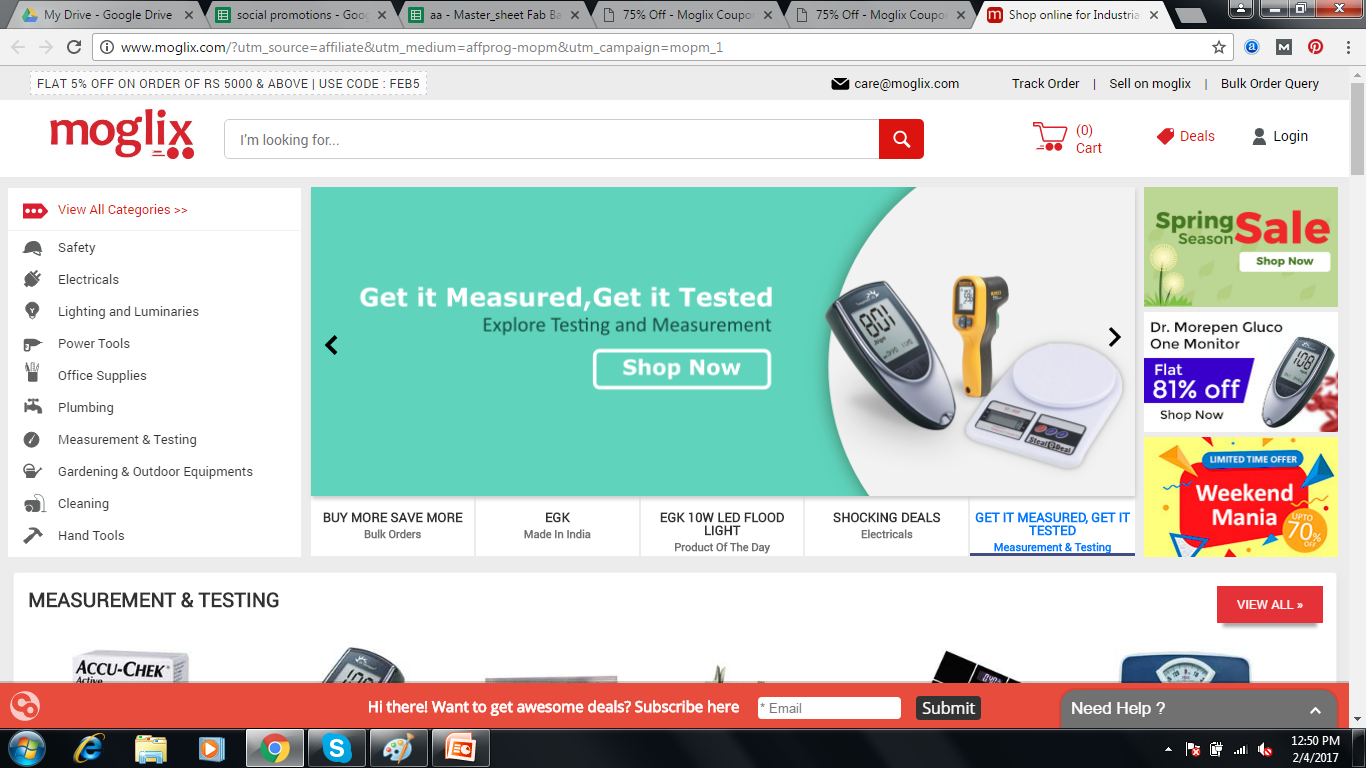Show hidden system tray icons

click(x=1169, y=749)
